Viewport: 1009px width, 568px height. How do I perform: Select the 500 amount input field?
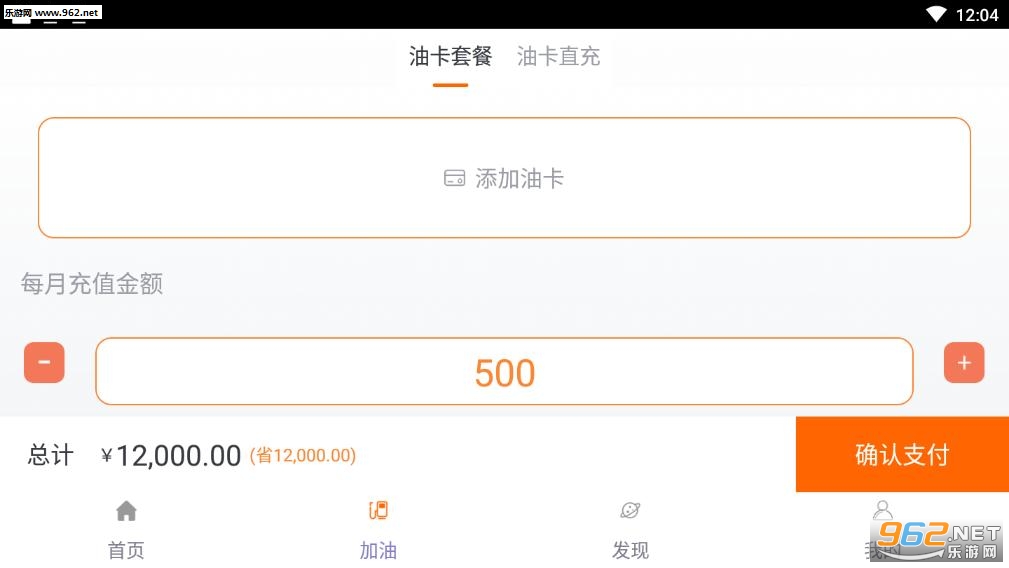504,371
